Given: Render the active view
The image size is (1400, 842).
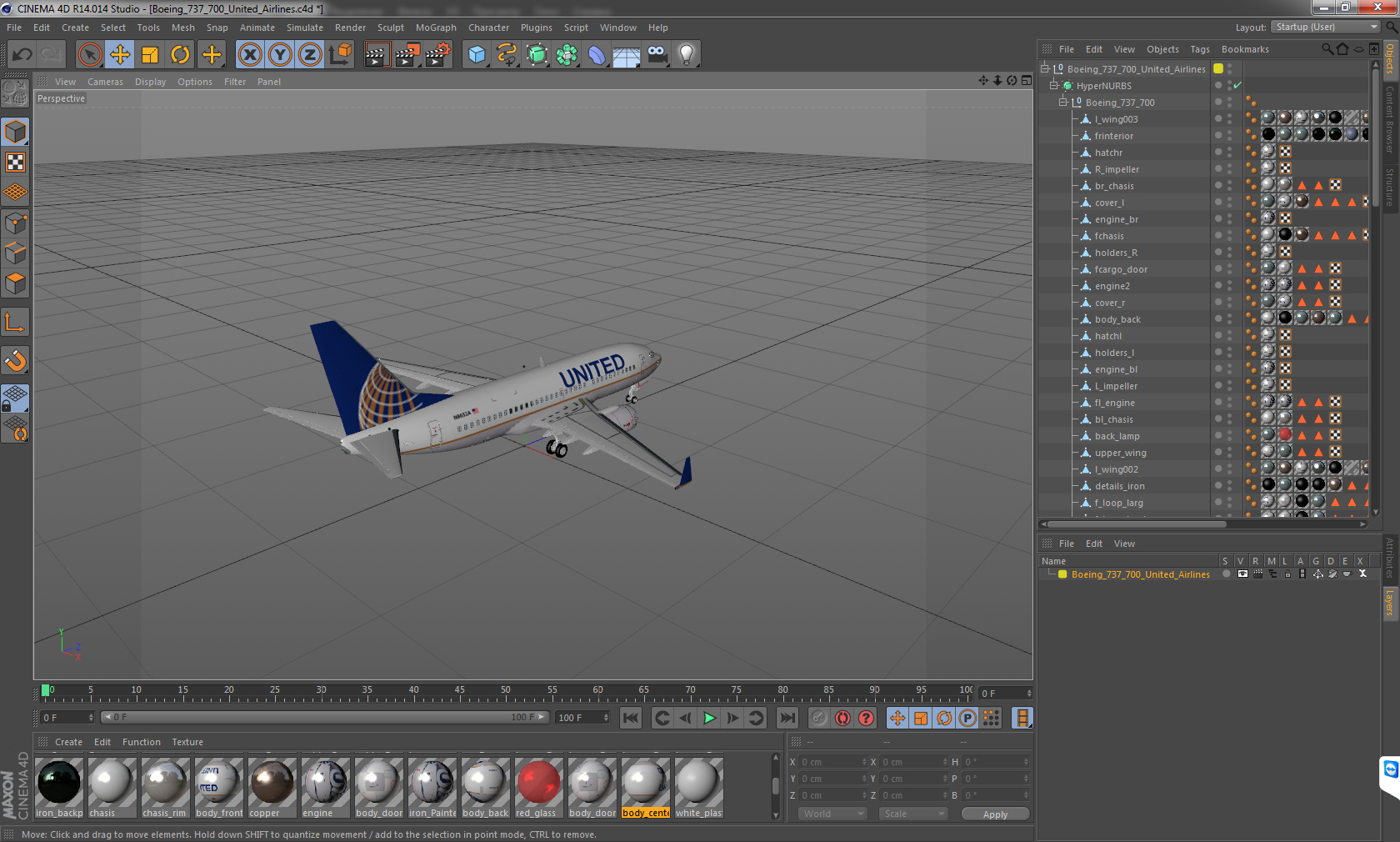Looking at the screenshot, I should tap(377, 55).
